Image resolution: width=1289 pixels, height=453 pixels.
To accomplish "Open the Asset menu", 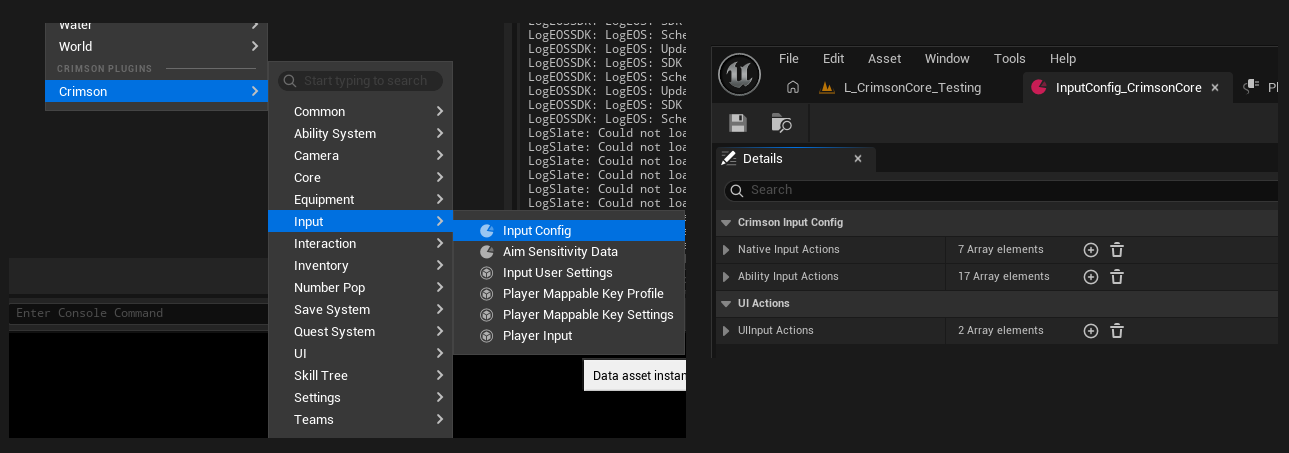I will click(x=885, y=59).
